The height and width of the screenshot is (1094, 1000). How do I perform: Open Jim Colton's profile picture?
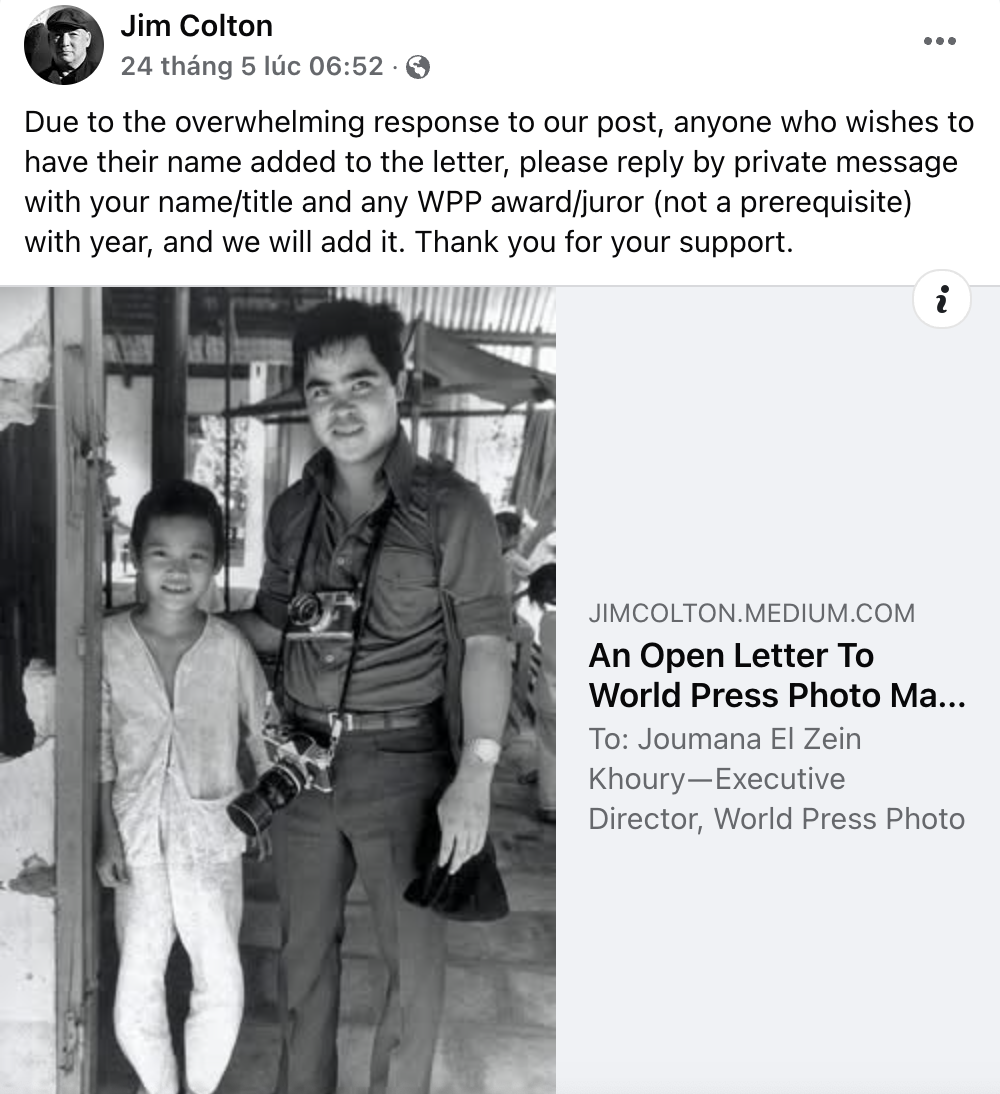click(64, 45)
